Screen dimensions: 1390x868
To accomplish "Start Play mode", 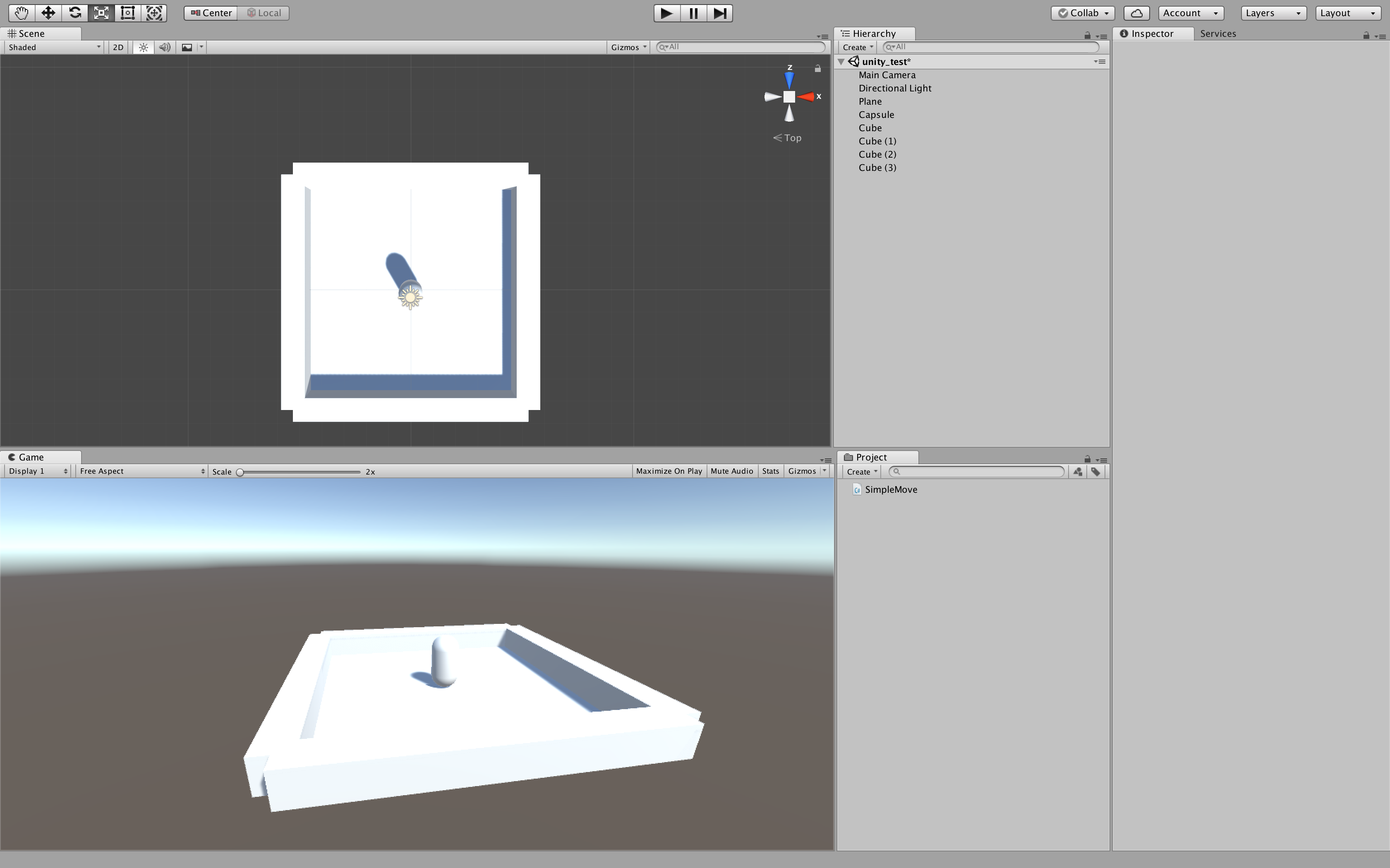I will pyautogui.click(x=667, y=13).
